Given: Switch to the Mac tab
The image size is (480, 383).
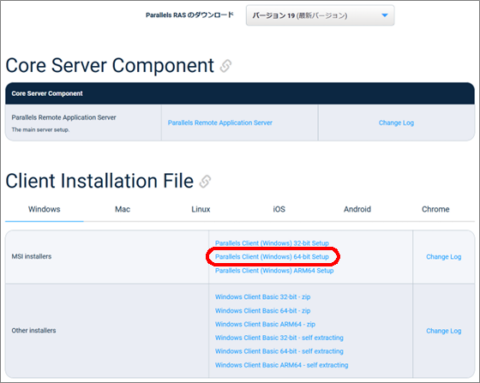Looking at the screenshot, I should coord(122,209).
